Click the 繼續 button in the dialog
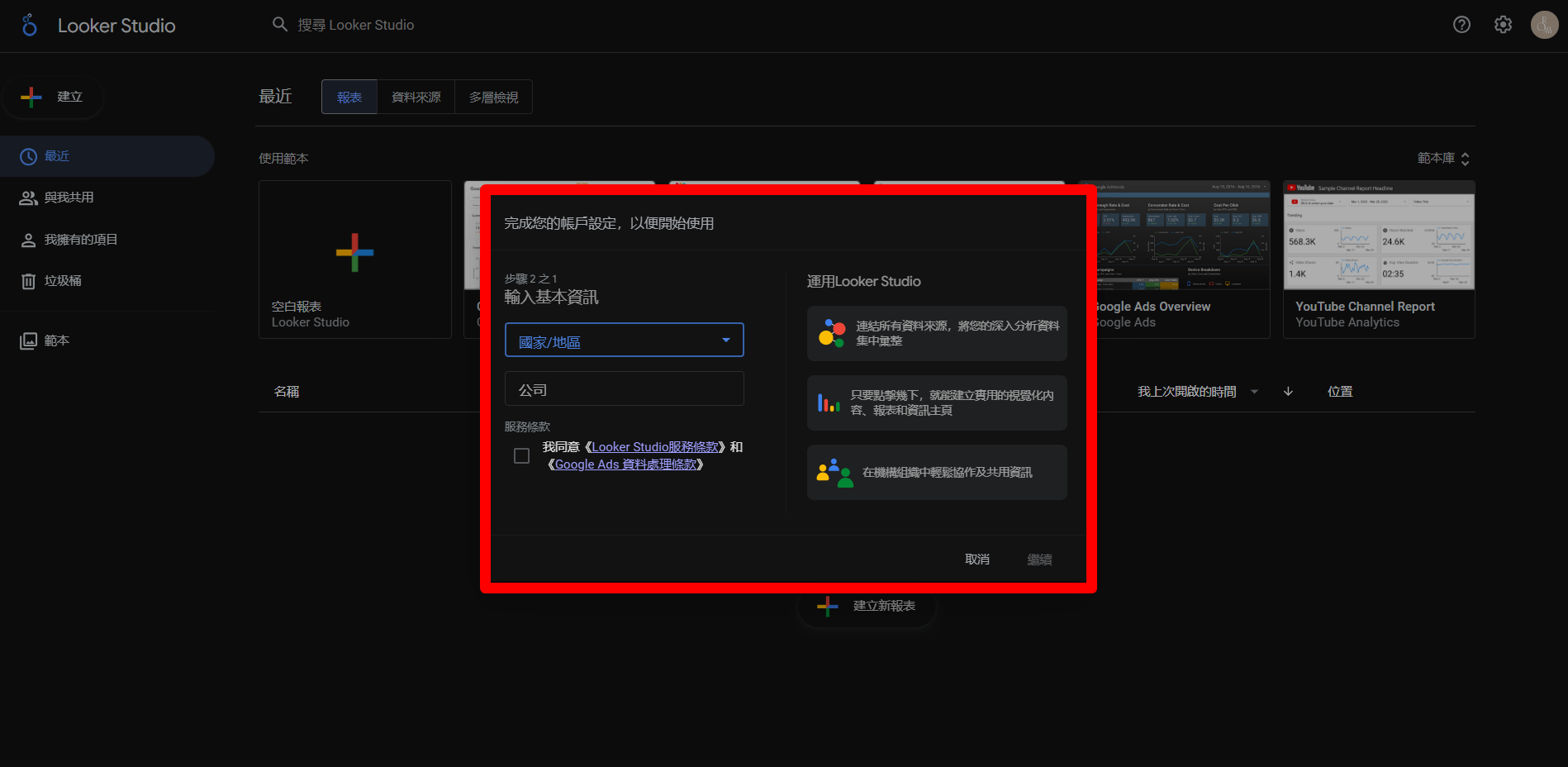Viewport: 1568px width, 767px height. [1039, 560]
